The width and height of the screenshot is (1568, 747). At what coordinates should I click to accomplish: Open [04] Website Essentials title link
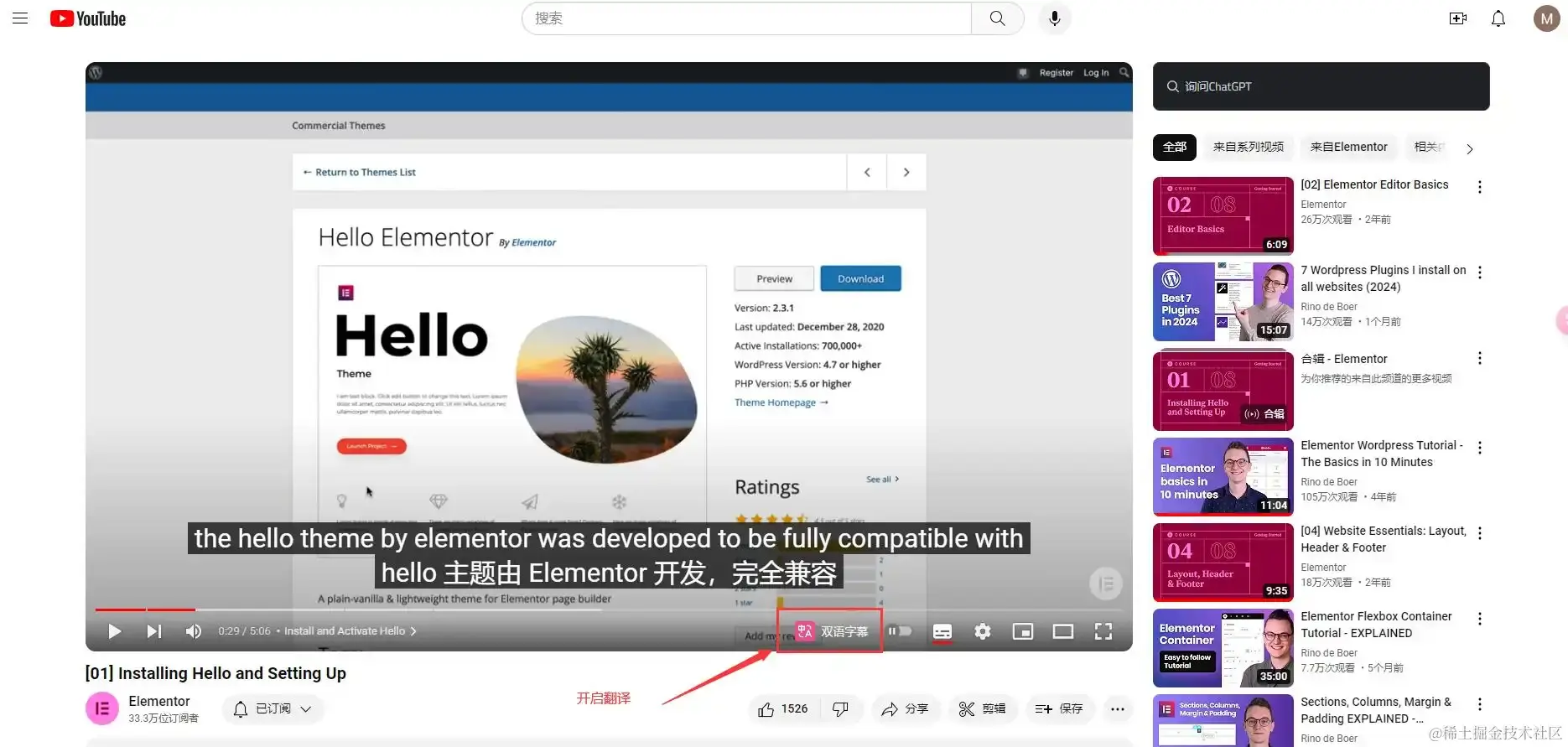click(1384, 539)
